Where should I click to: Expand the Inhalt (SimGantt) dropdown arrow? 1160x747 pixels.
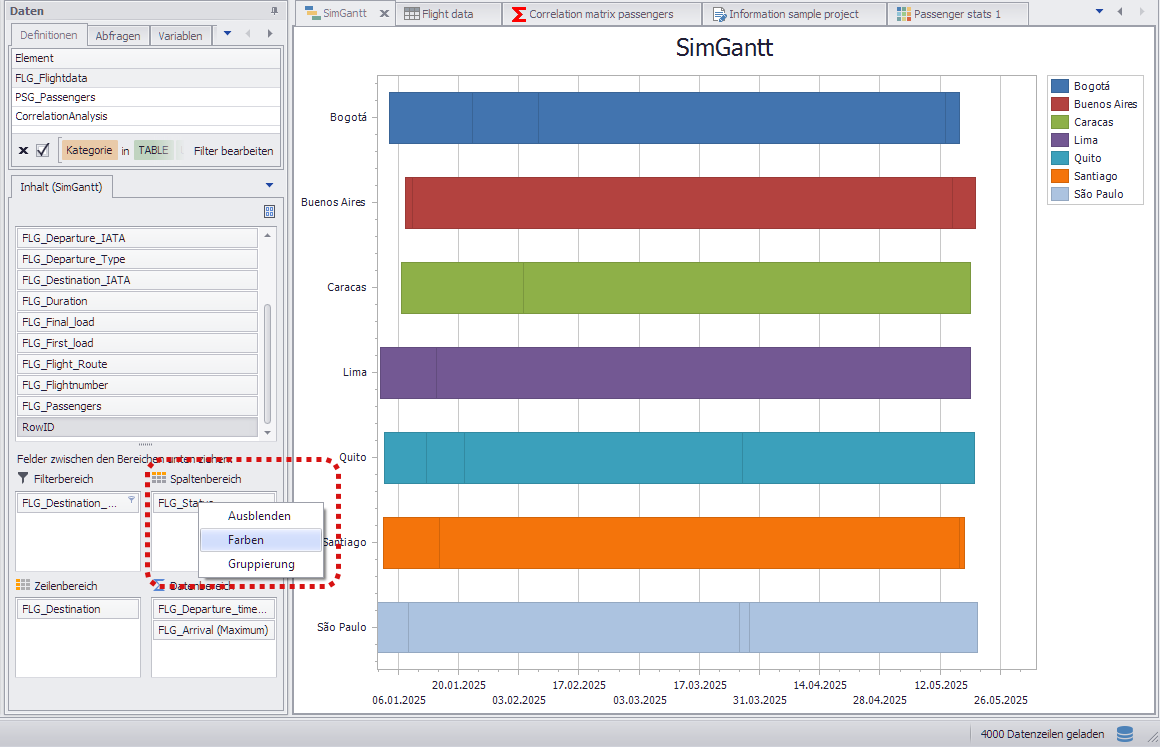pyautogui.click(x=269, y=186)
